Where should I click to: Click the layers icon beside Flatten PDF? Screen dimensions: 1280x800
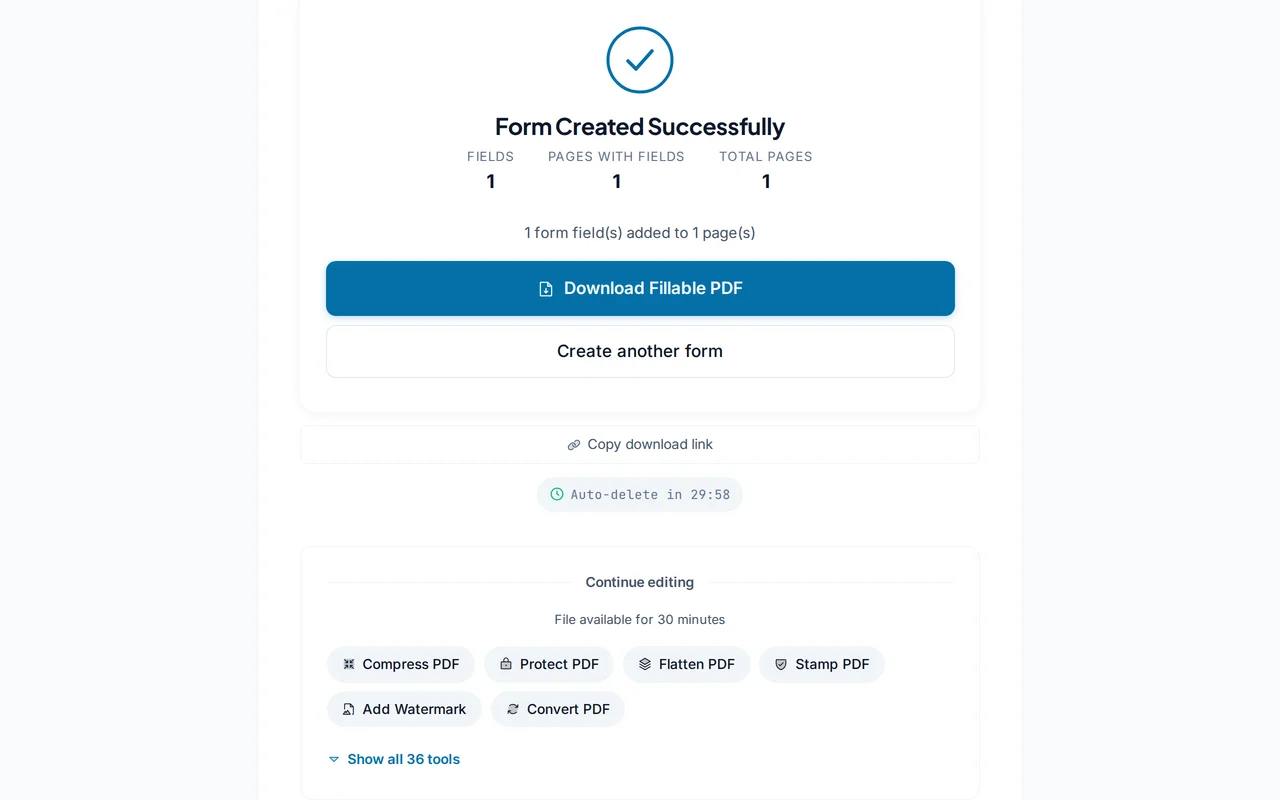pos(645,664)
